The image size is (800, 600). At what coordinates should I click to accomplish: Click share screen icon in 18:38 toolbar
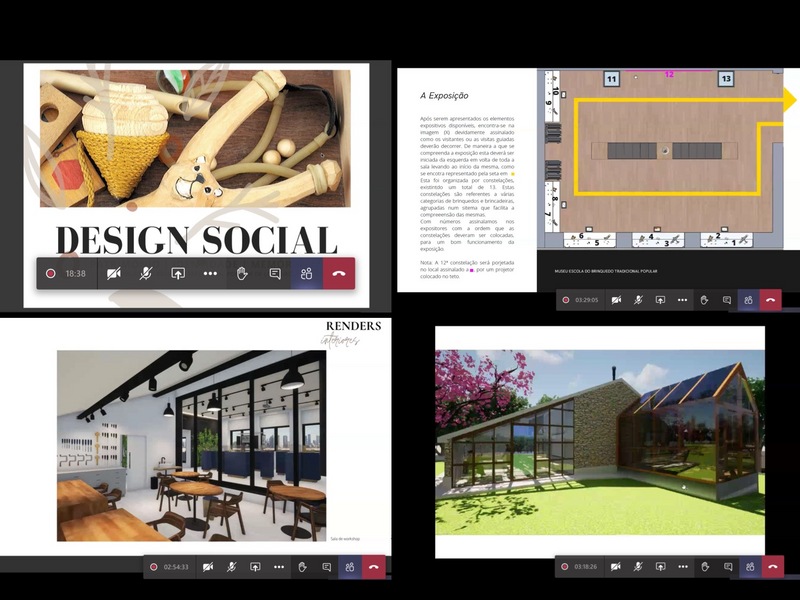pyautogui.click(x=178, y=273)
